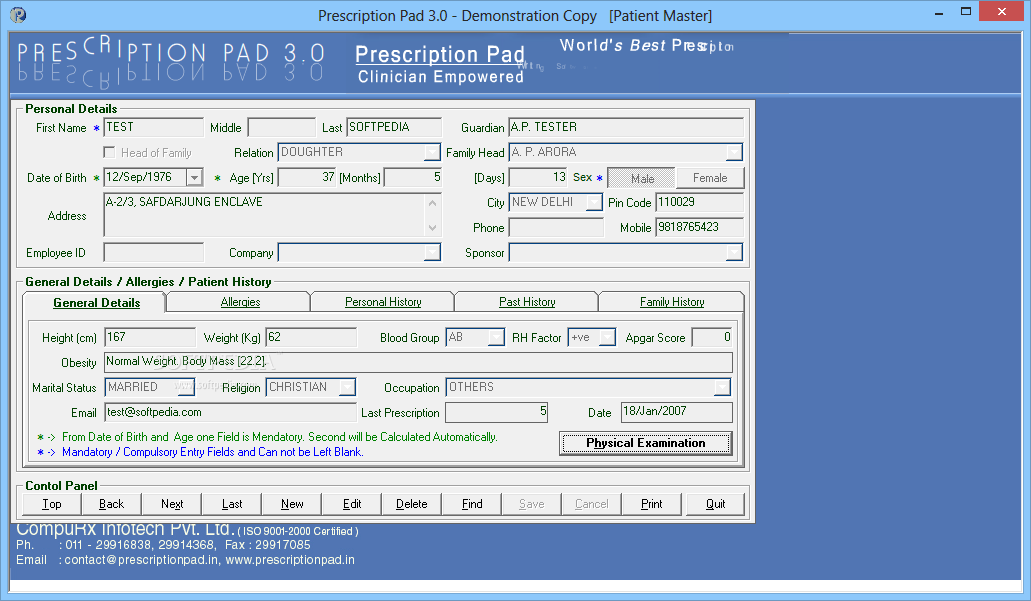
Task: Go to Top record button
Action: pyautogui.click(x=52, y=504)
